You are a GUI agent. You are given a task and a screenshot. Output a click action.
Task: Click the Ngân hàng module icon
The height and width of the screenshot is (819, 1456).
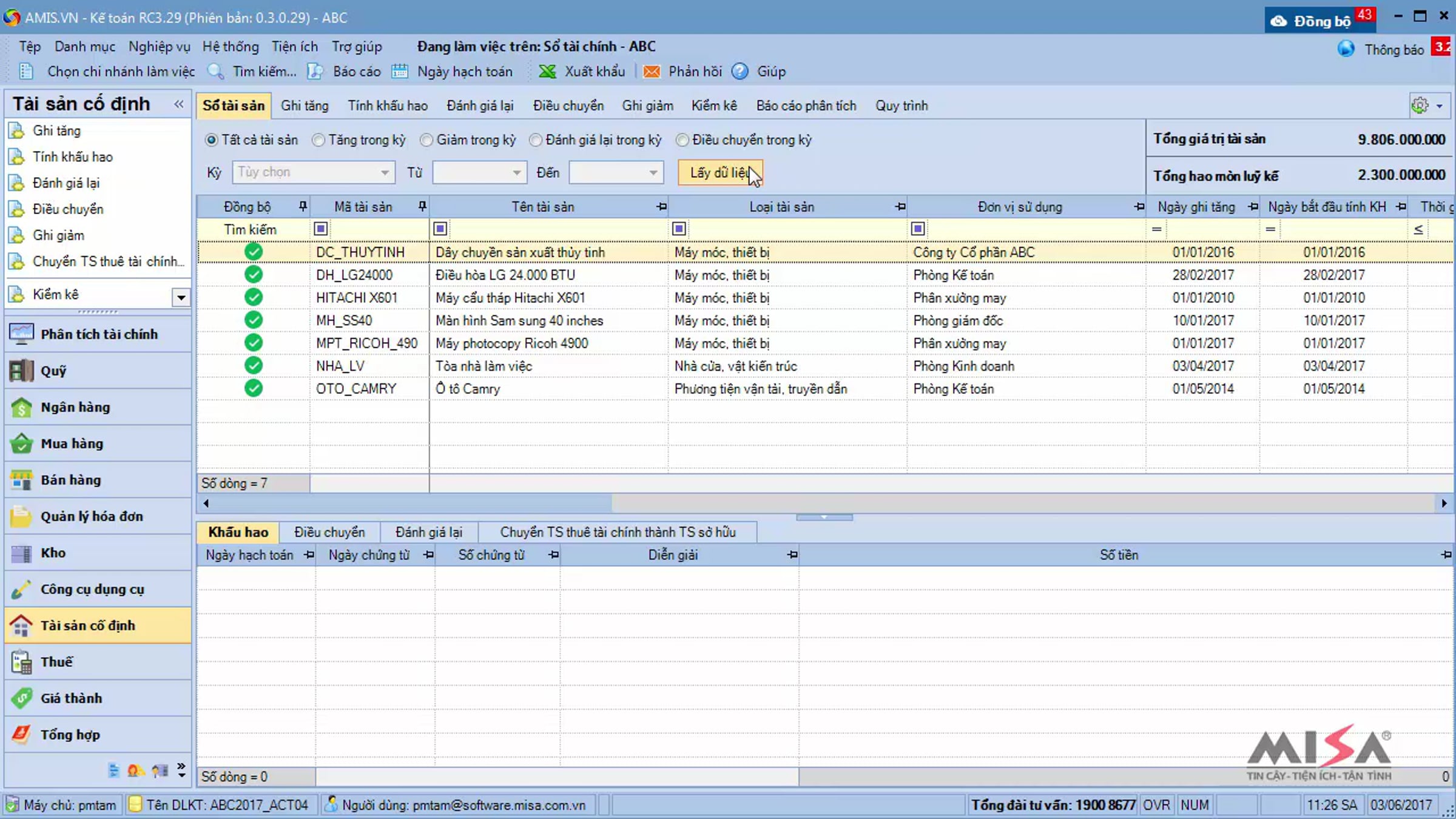tap(21, 407)
